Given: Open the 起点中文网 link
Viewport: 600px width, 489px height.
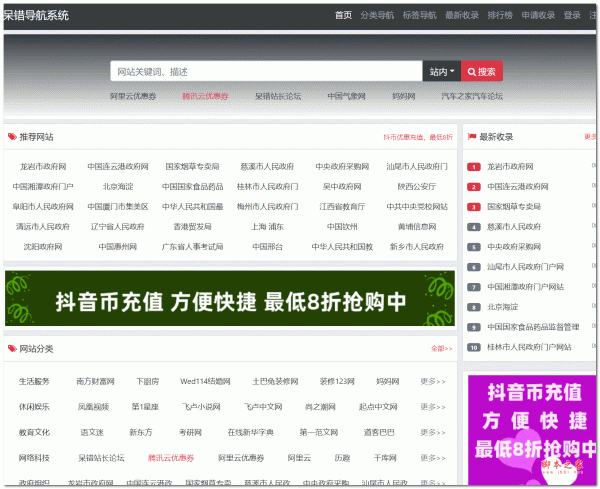Looking at the screenshot, I should (378, 407).
